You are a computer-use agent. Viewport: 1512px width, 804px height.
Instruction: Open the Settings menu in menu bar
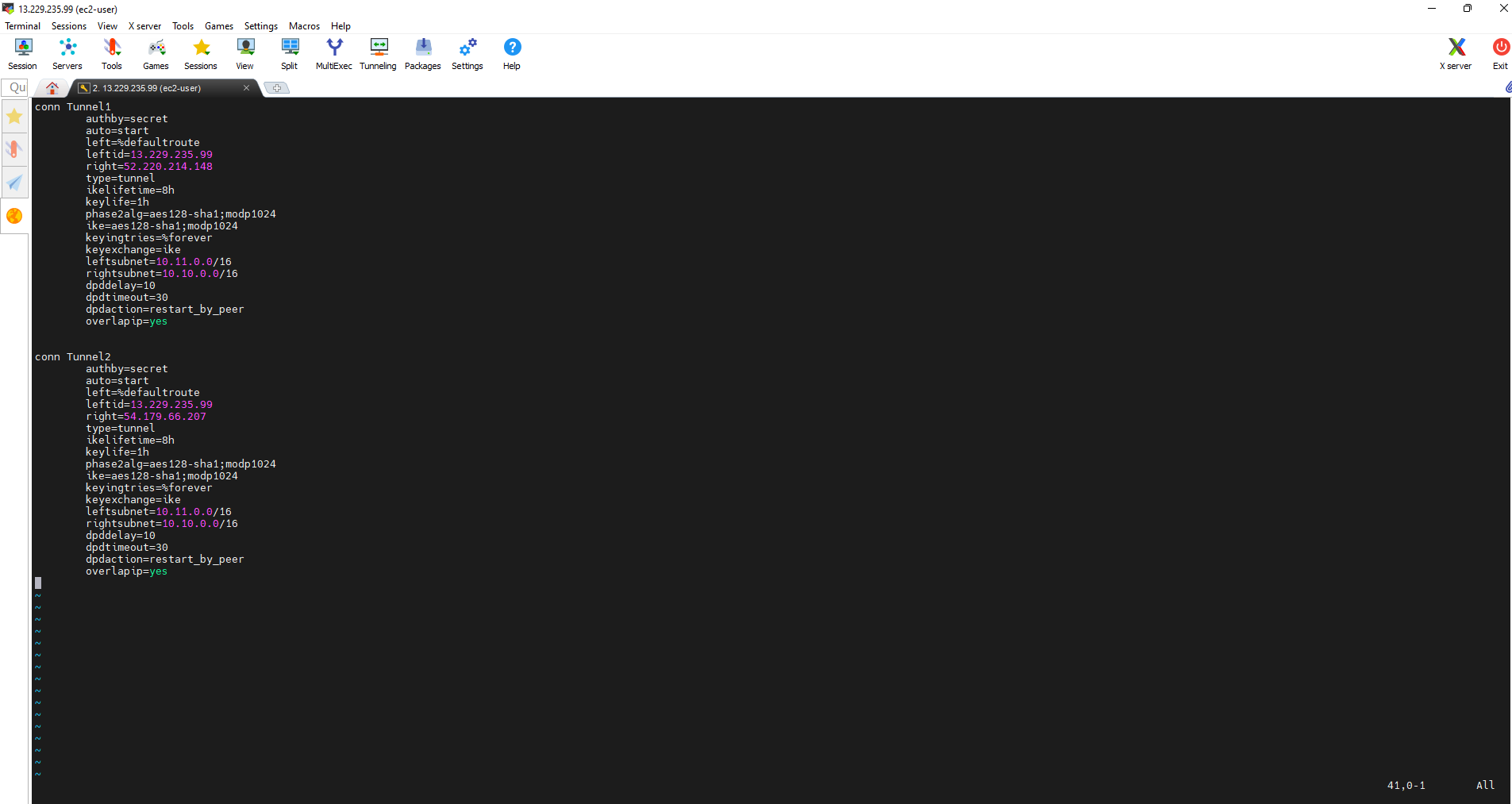(x=260, y=26)
